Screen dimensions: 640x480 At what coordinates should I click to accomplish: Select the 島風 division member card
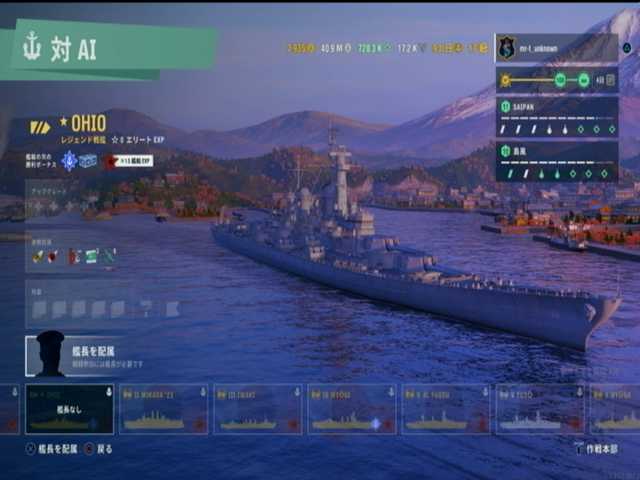[x=557, y=162]
